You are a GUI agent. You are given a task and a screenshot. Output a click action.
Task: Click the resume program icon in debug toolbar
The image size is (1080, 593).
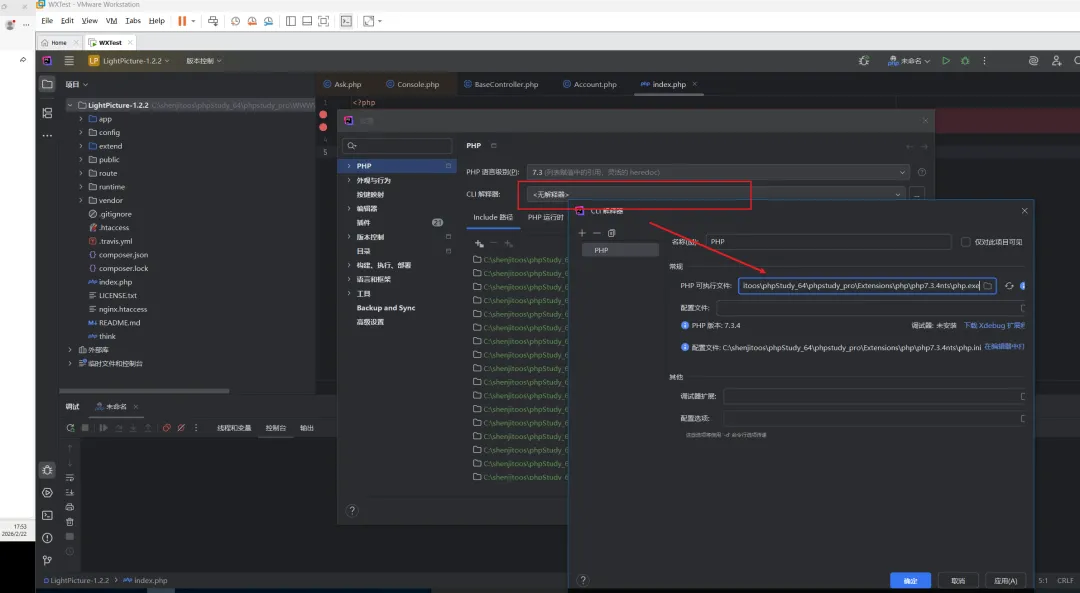pyautogui.click(x=103, y=428)
